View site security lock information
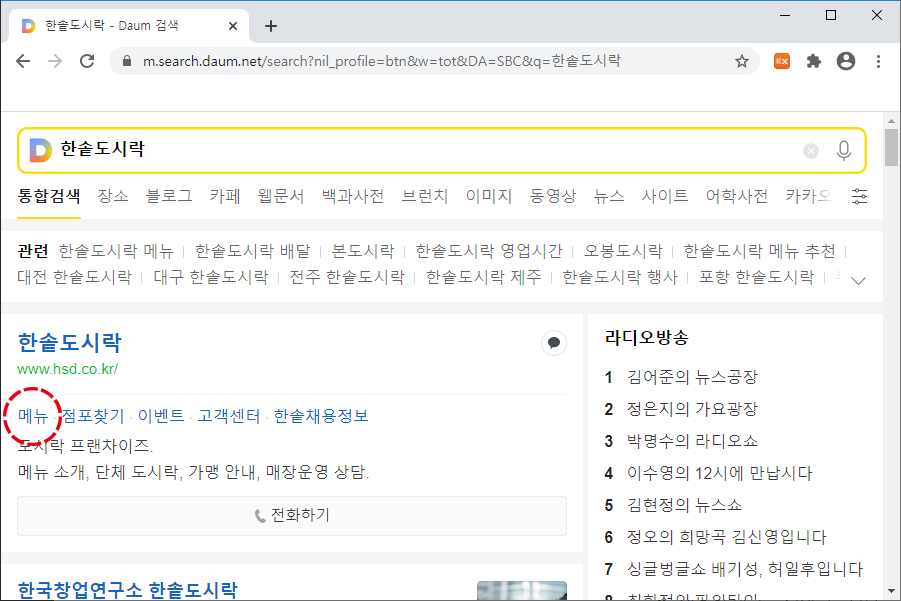Screen dimensions: 901x601 (x=128, y=61)
